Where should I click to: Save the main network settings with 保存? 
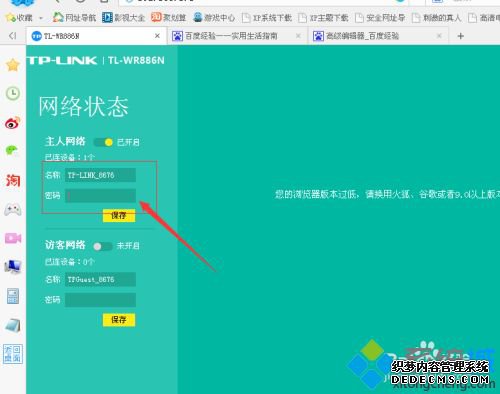(x=119, y=216)
